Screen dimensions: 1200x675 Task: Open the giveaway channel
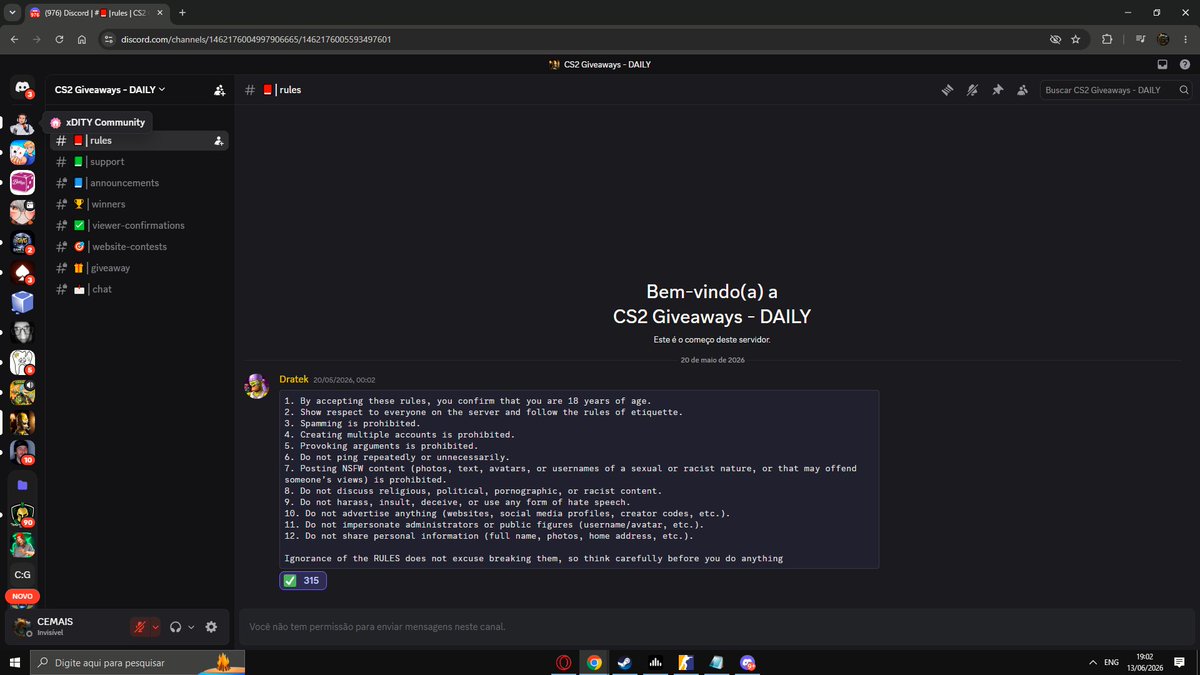point(140,268)
